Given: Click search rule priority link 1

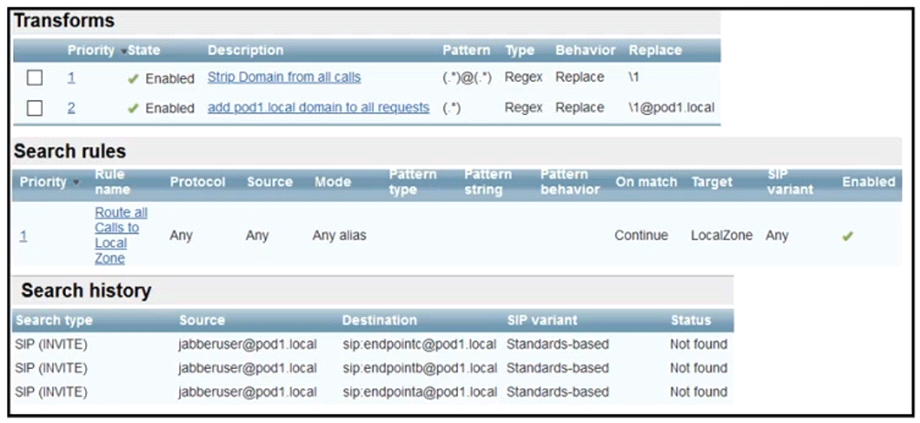Looking at the screenshot, I should click(23, 236).
